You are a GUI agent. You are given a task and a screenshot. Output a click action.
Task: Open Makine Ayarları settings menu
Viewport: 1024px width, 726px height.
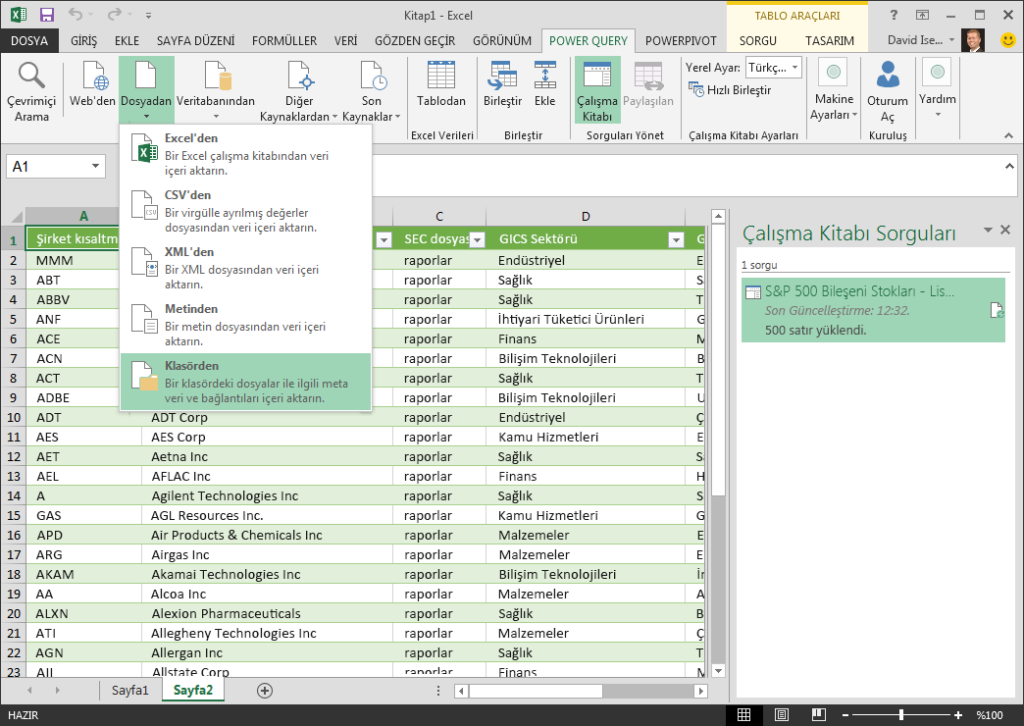pos(834,91)
